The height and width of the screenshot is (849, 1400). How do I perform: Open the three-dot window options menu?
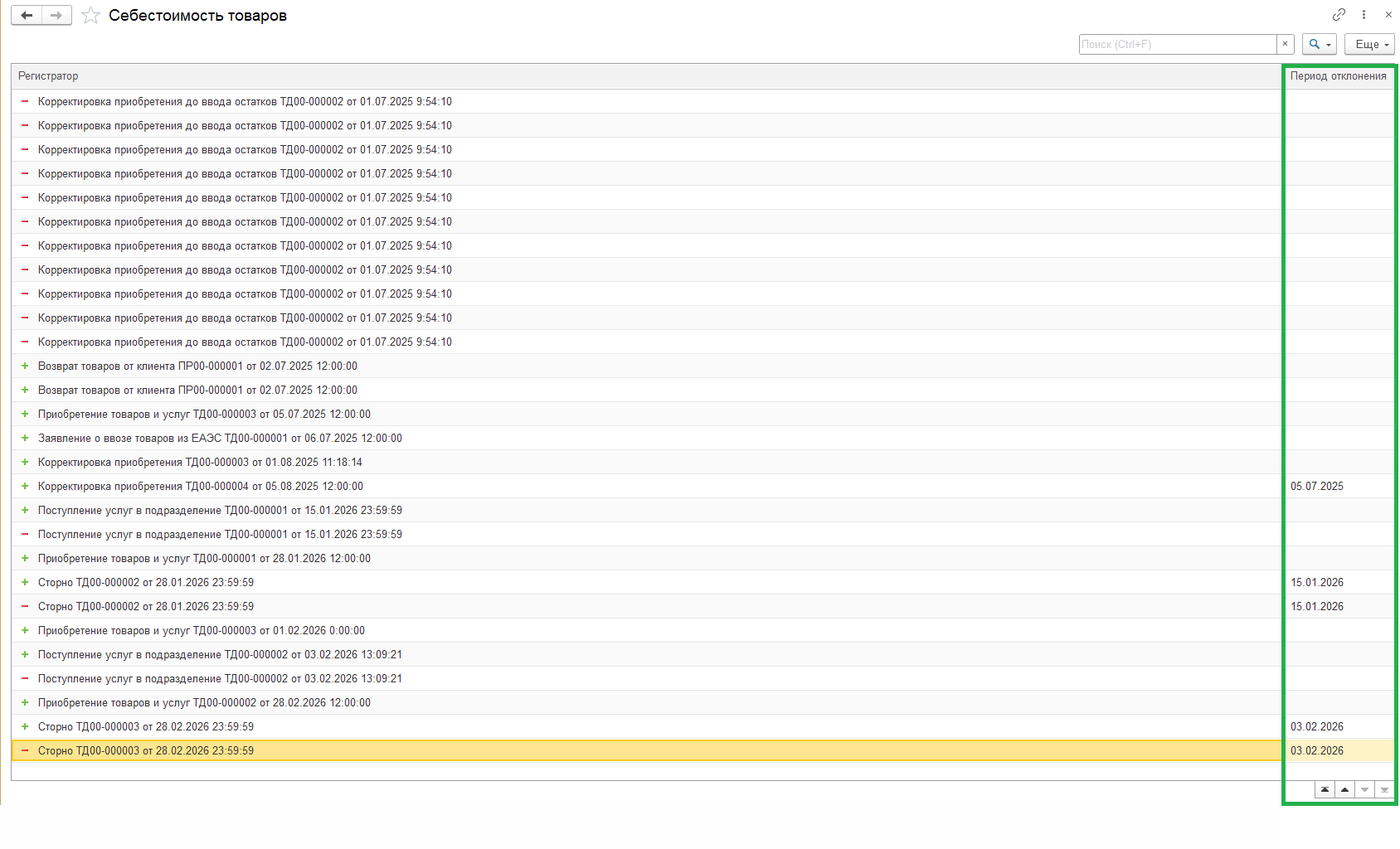pos(1364,15)
